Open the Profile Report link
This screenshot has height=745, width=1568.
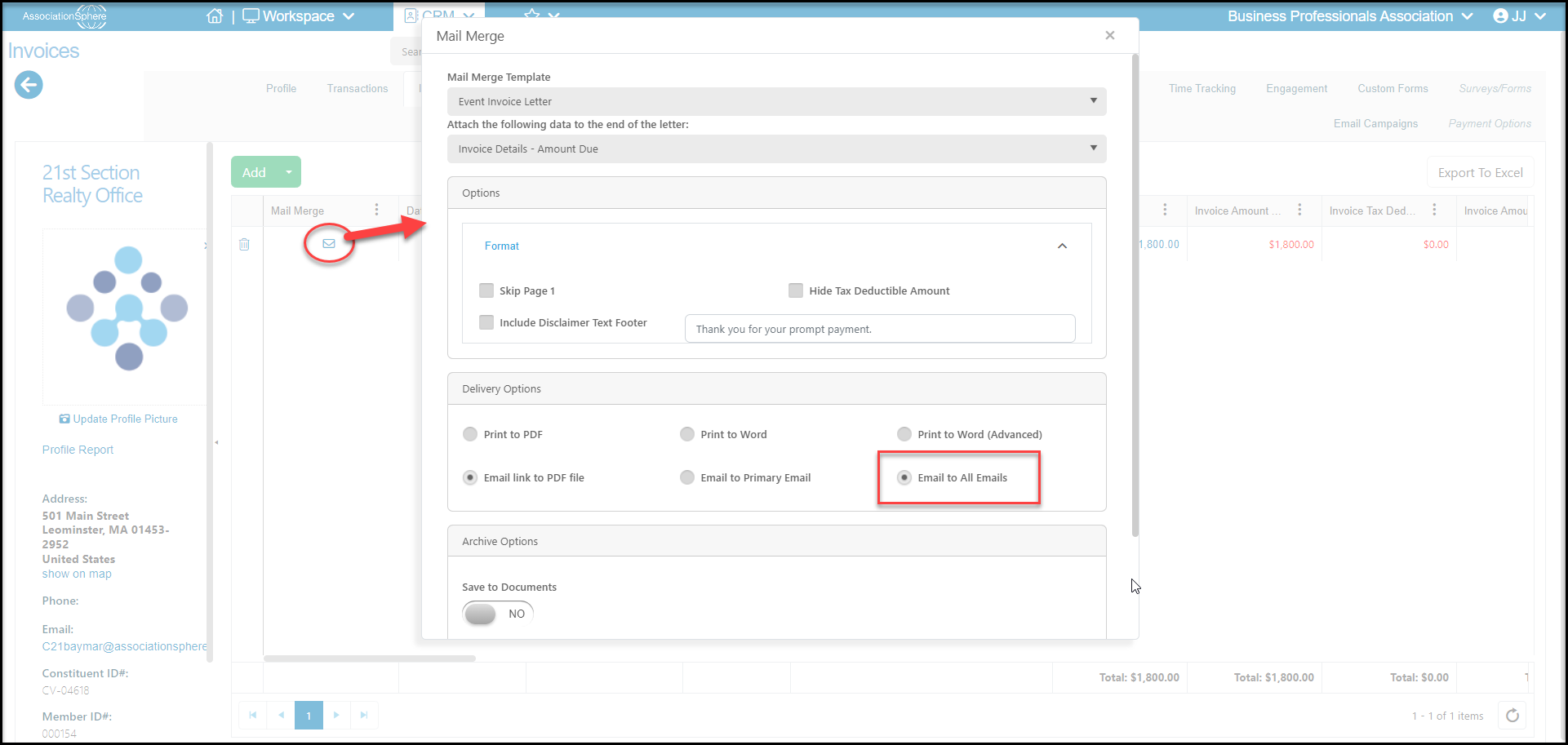point(78,450)
